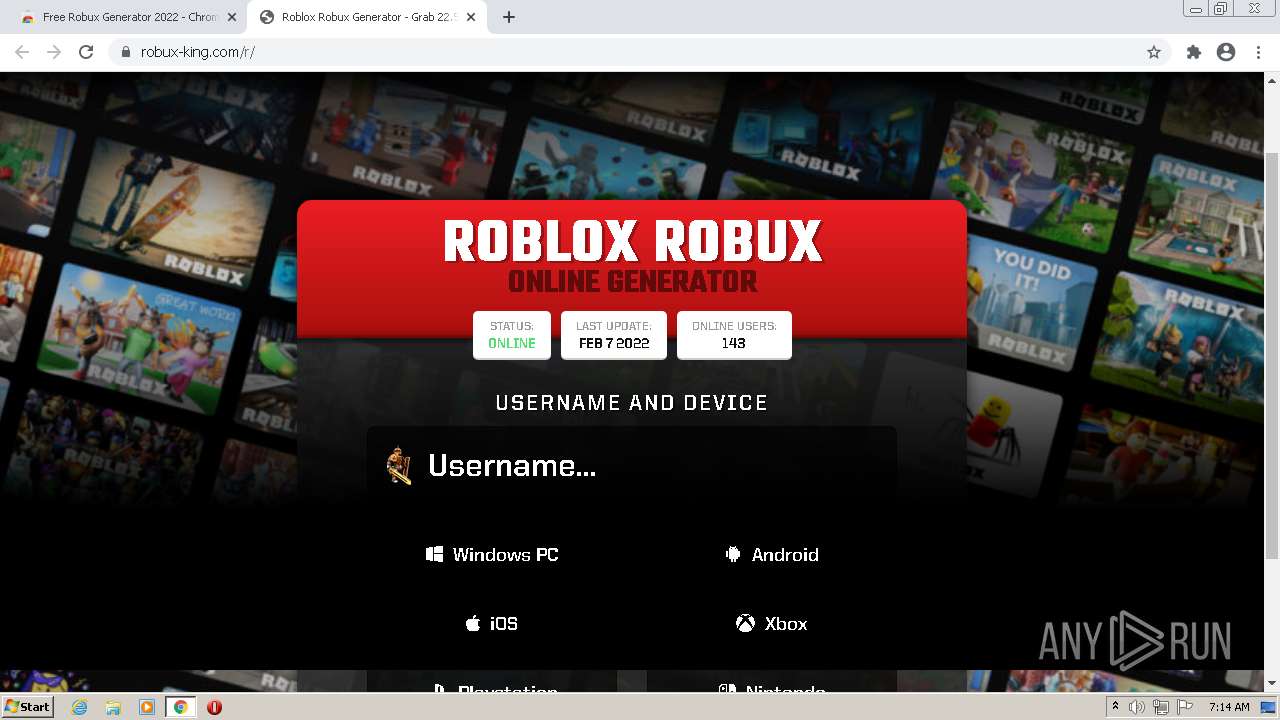Click the scrollbar down arrow
The height and width of the screenshot is (720, 1280).
(1272, 684)
